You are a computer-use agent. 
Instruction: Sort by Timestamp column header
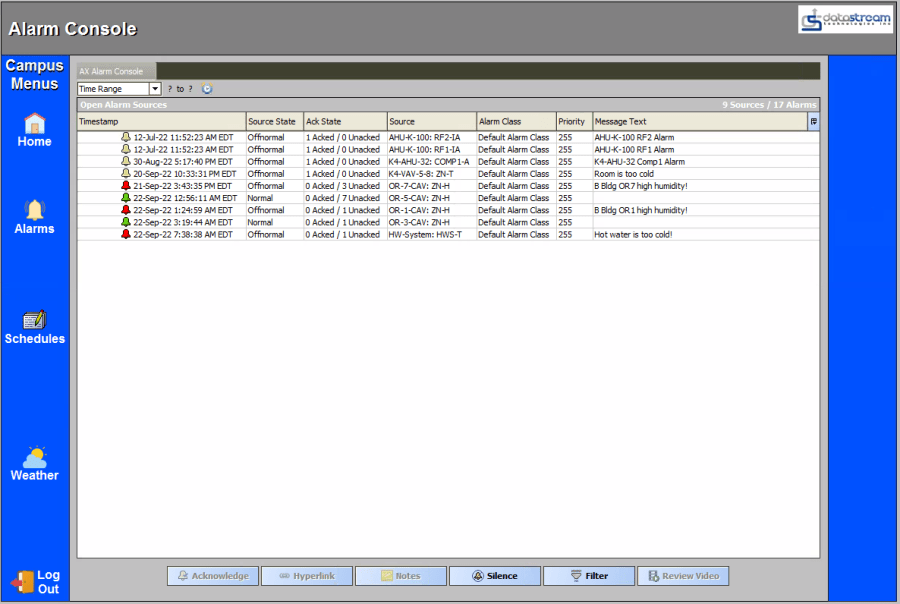[161, 122]
